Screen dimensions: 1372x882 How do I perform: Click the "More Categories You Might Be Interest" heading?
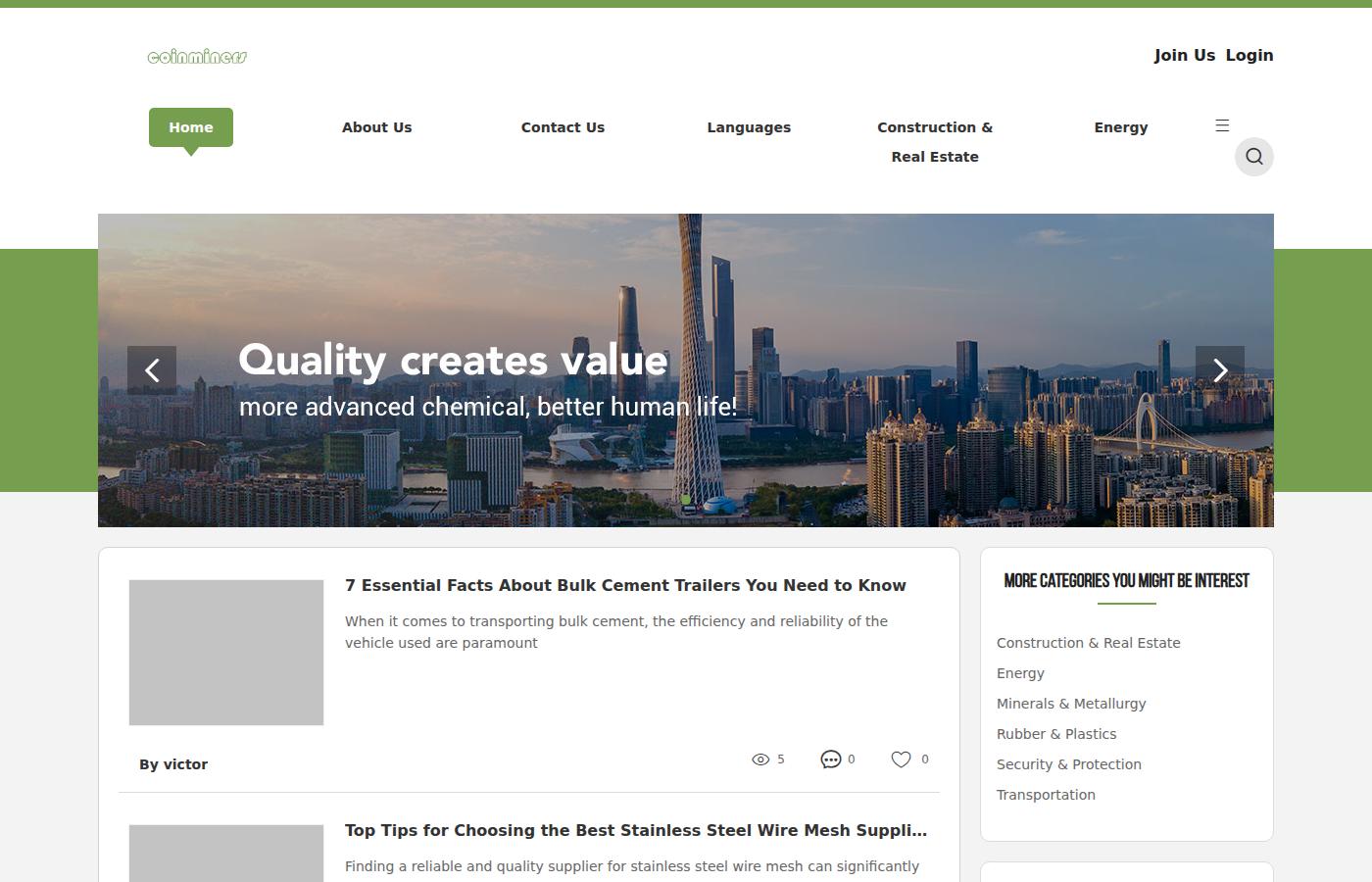[1127, 581]
